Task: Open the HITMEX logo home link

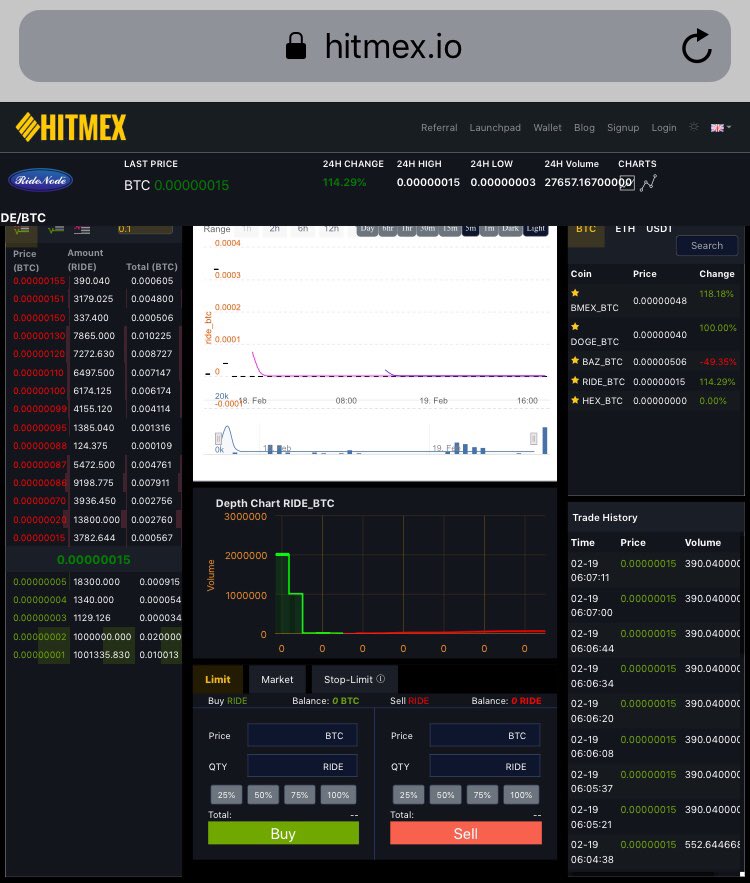Action: (71, 127)
